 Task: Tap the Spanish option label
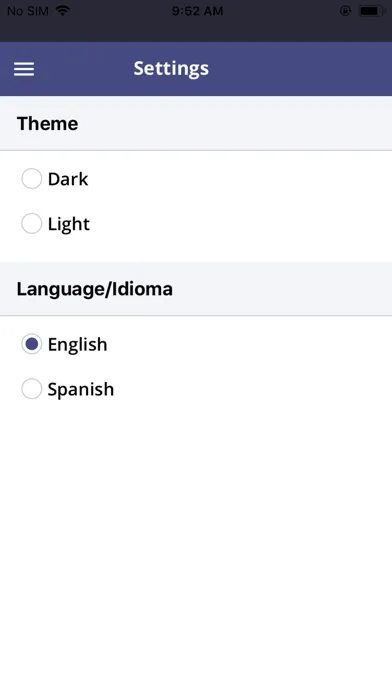(x=81, y=389)
